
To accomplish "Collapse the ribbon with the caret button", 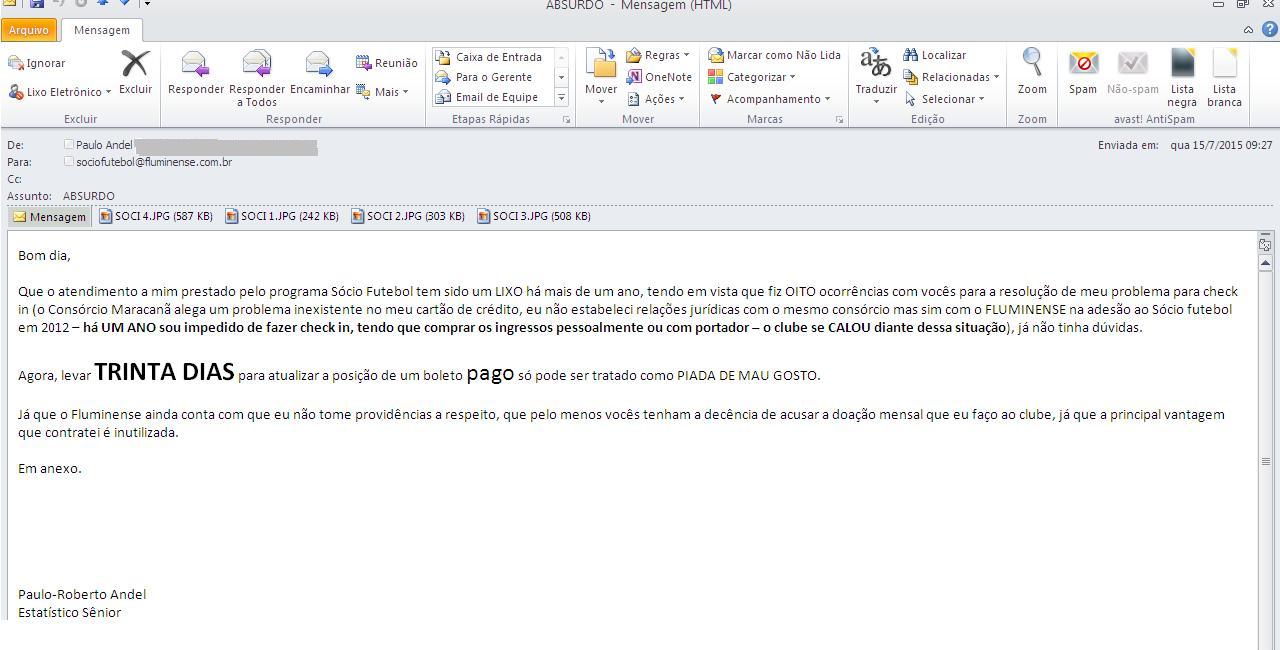I will click(1248, 30).
